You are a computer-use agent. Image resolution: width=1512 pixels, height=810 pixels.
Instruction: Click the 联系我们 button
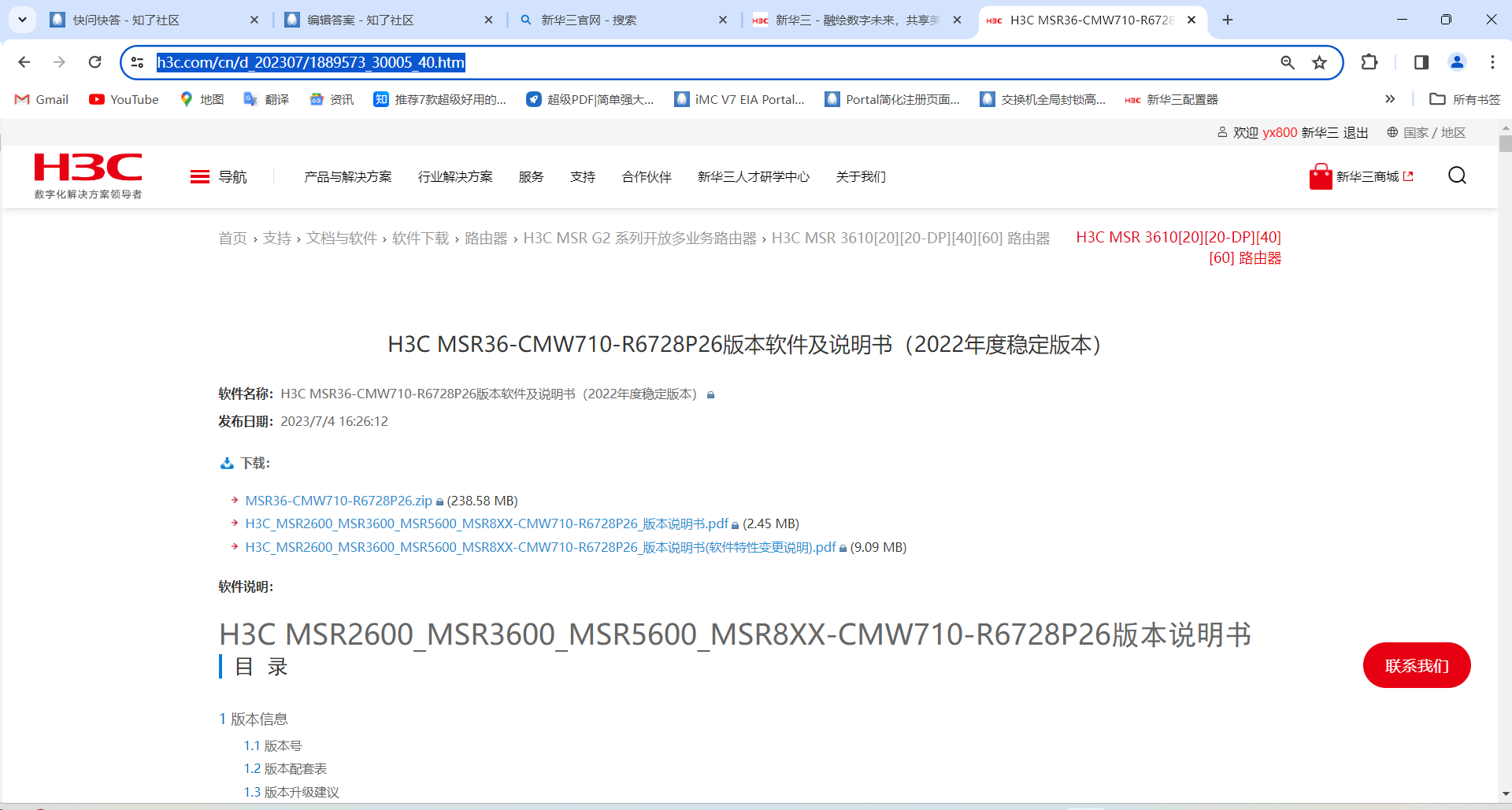(x=1417, y=665)
